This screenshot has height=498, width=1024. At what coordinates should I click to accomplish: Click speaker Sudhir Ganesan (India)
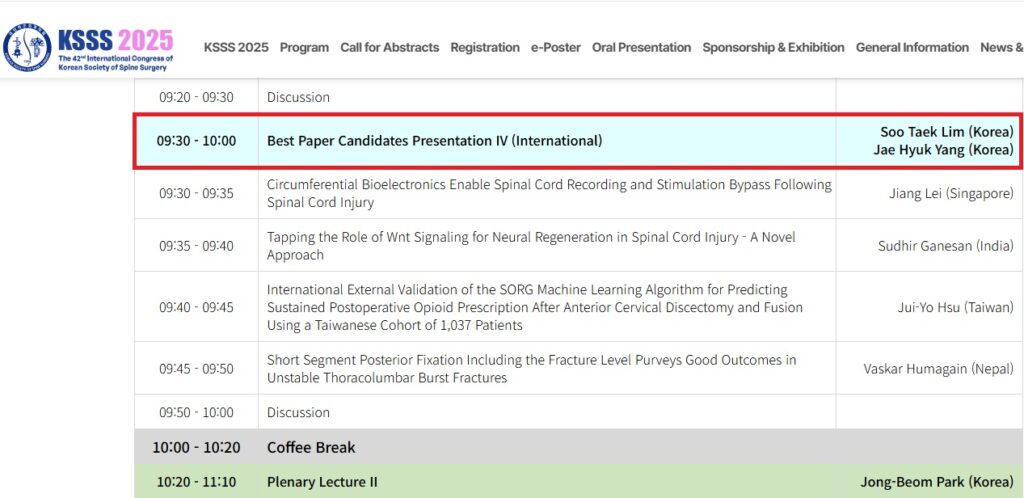(x=946, y=246)
